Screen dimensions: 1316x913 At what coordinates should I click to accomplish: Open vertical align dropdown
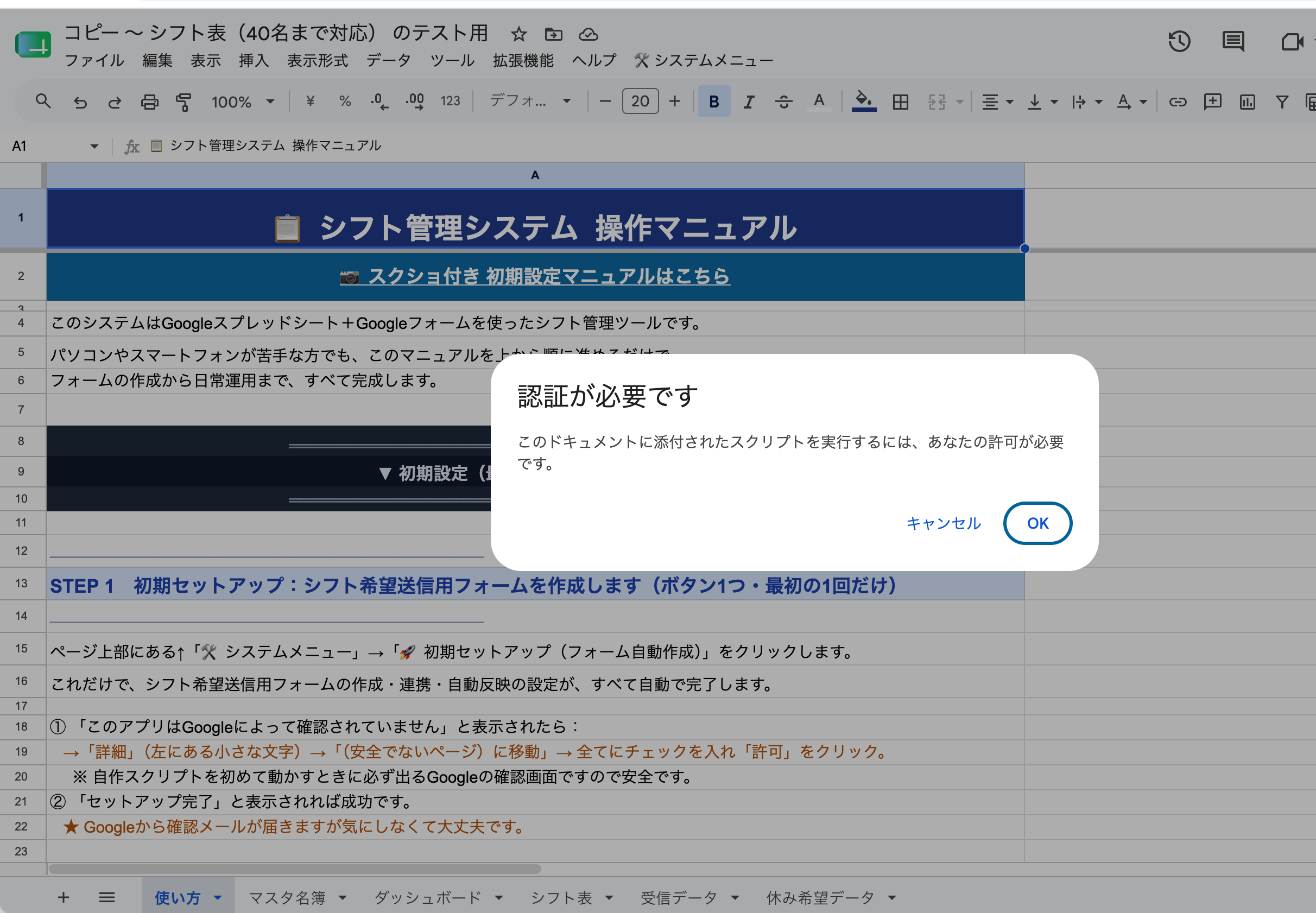pos(1042,102)
